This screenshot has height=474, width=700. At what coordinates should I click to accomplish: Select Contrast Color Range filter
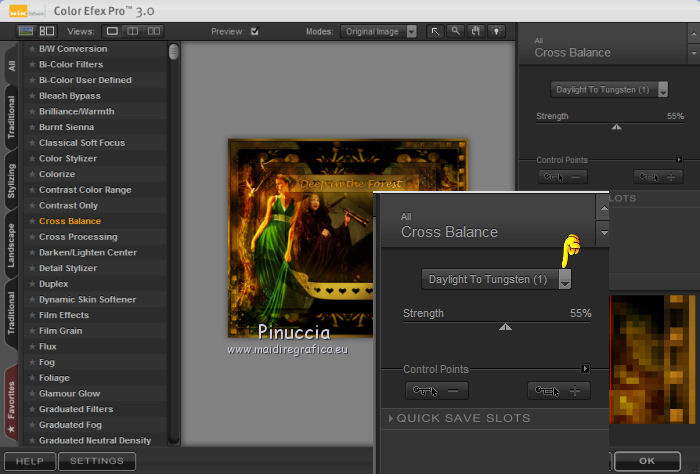[85, 190]
